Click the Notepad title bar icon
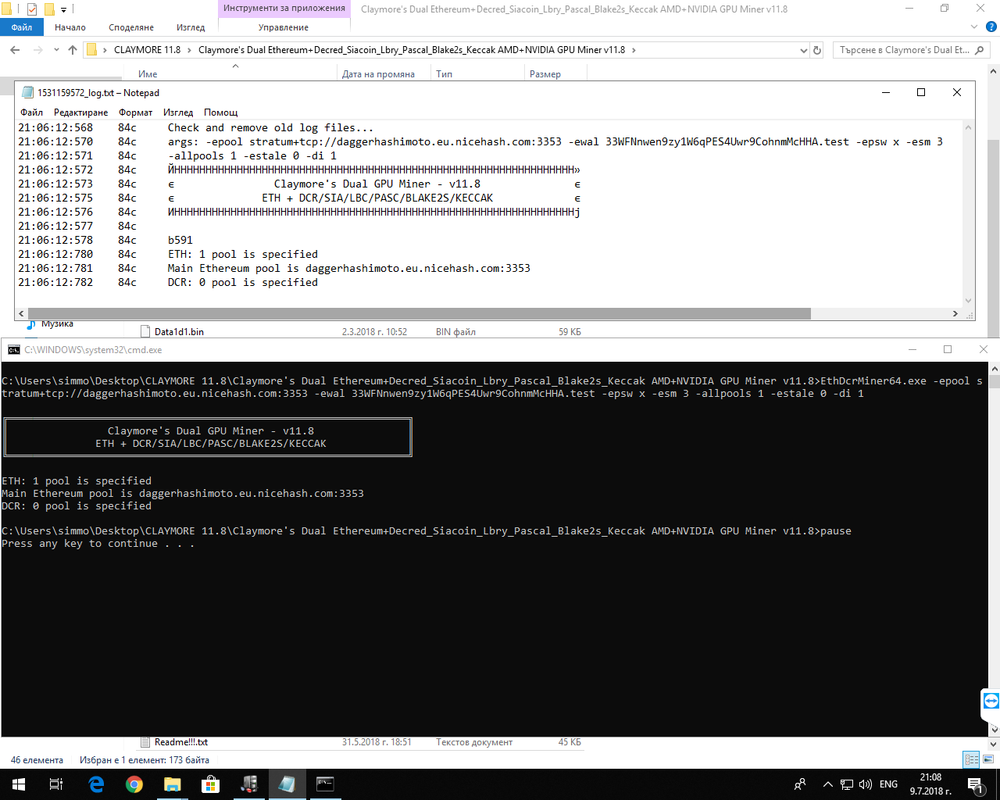1000x800 pixels. (27, 93)
